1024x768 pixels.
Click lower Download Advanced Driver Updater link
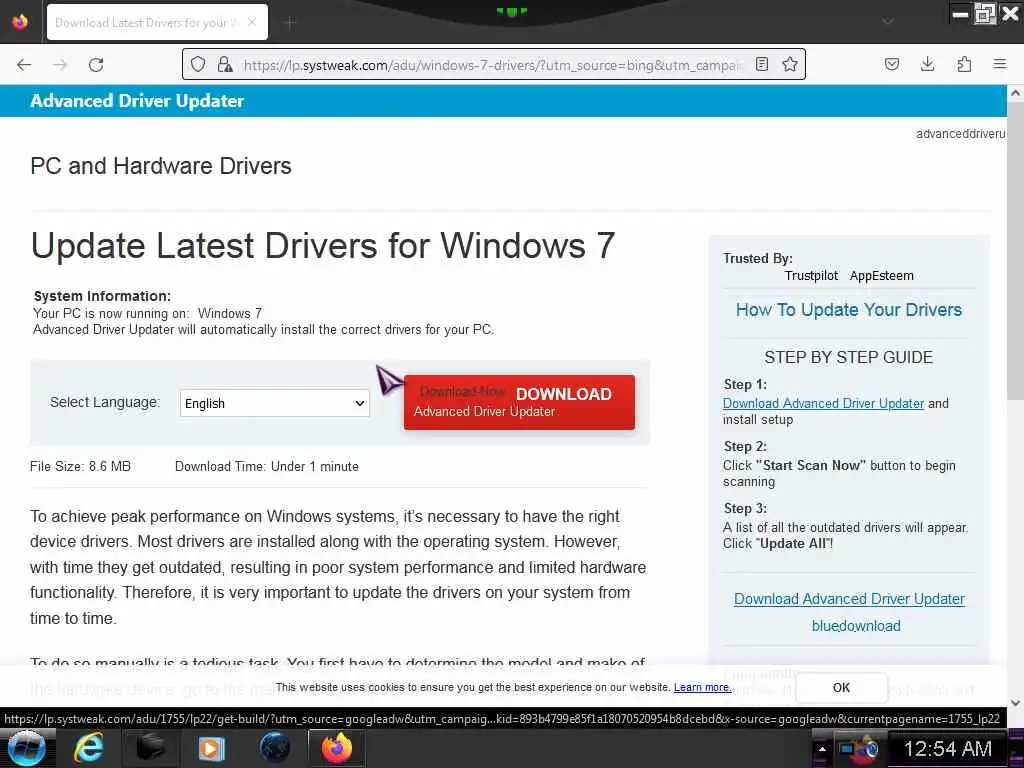tap(849, 599)
